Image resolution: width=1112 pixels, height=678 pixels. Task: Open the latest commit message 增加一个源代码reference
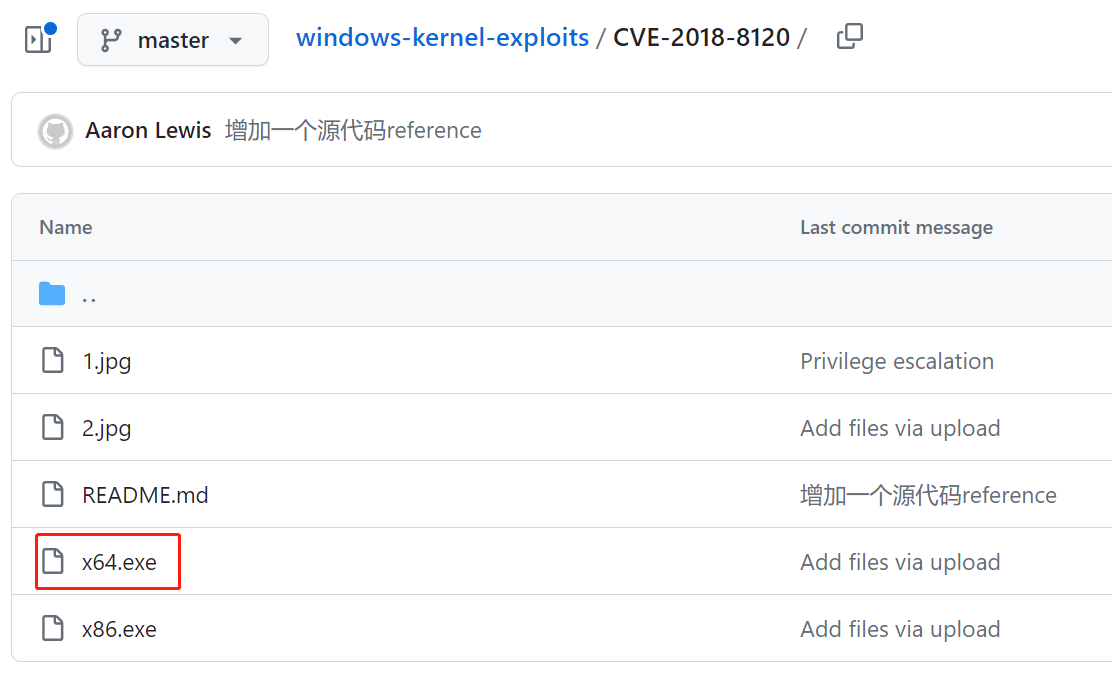pos(353,131)
